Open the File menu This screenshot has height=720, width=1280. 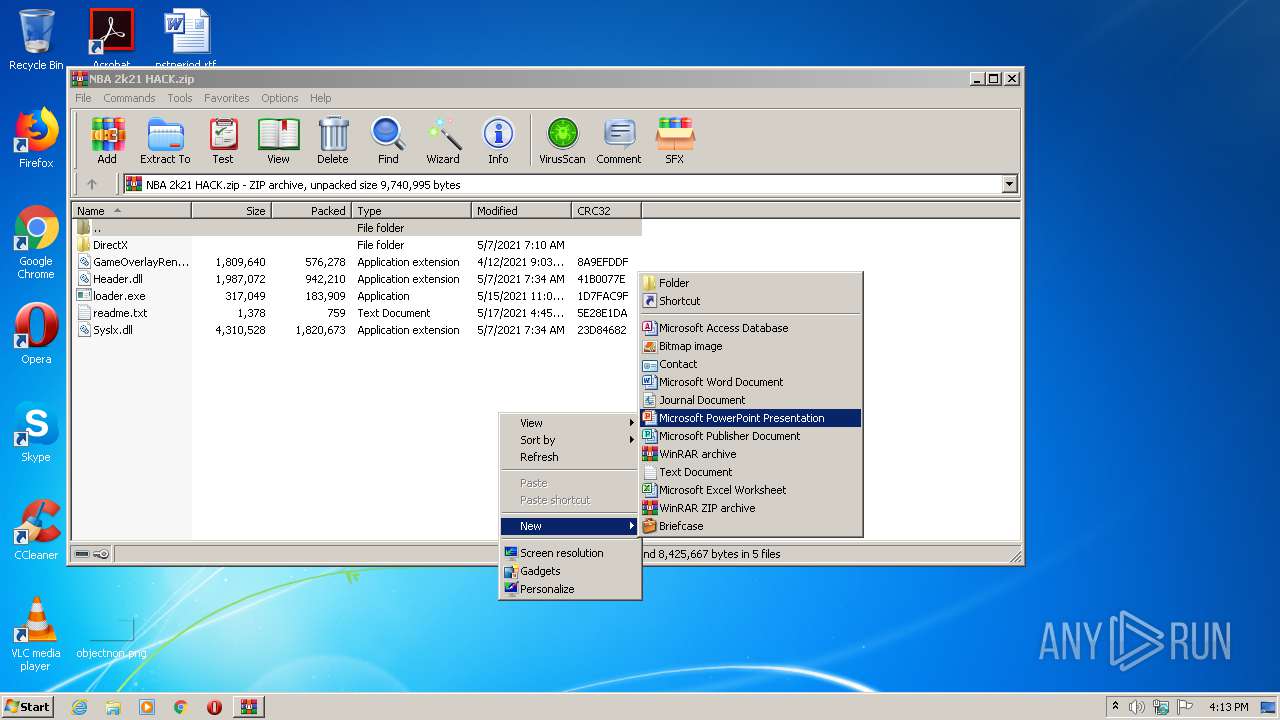[x=83, y=98]
